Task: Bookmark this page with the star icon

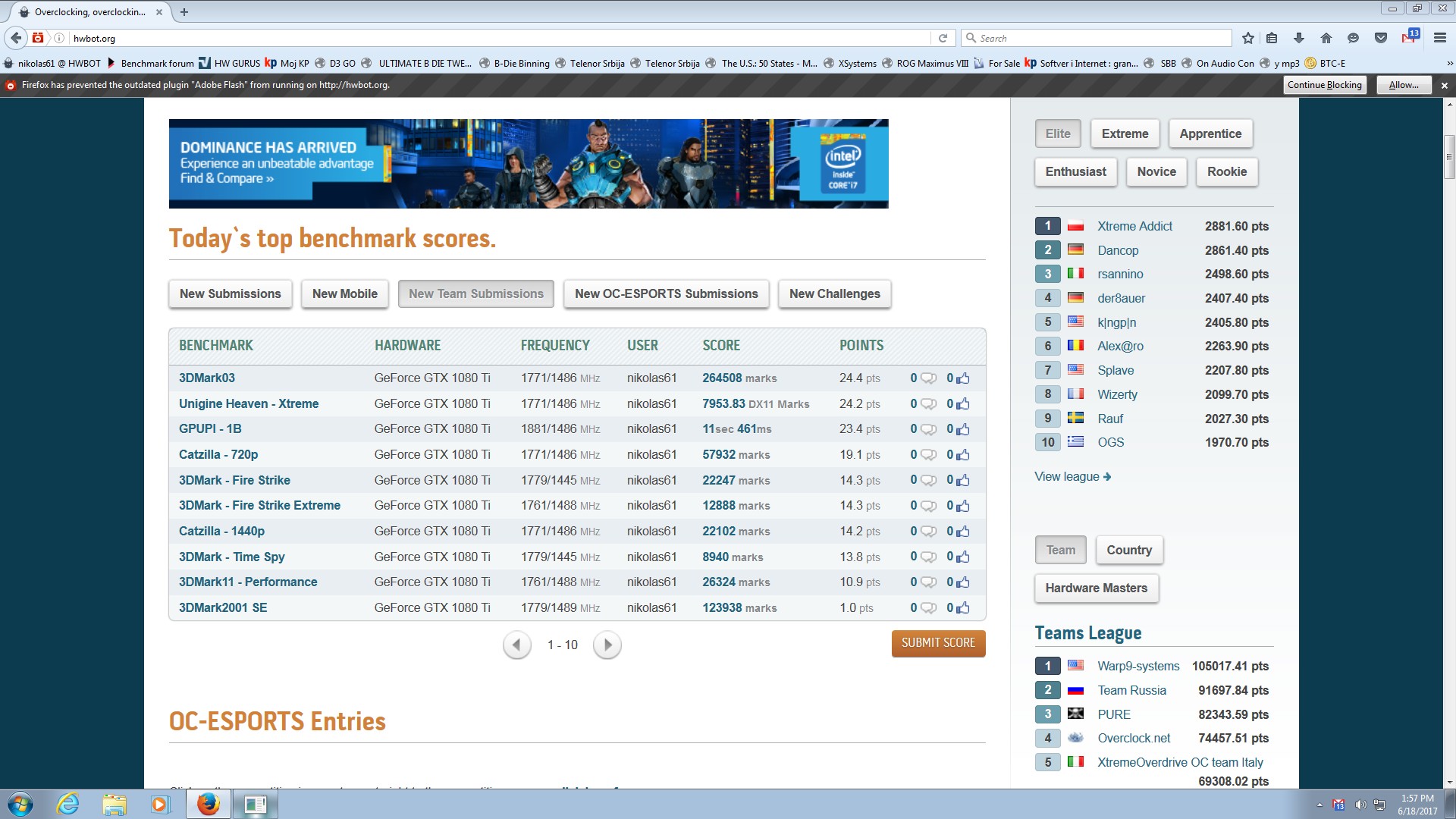Action: point(1248,38)
